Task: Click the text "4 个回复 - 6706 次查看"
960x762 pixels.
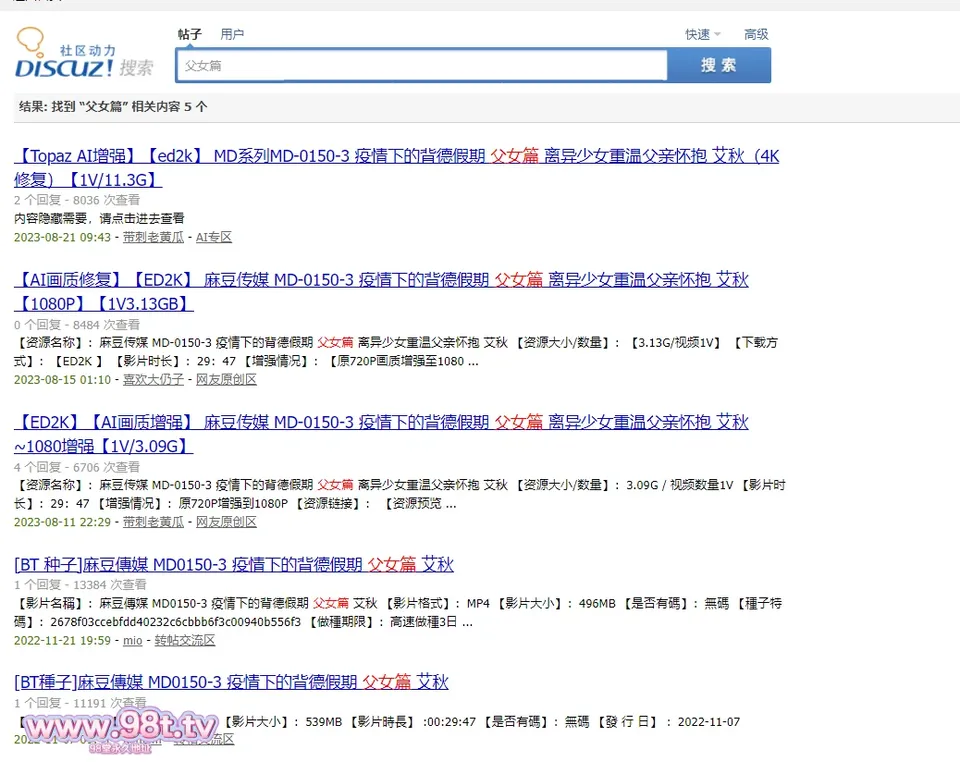Action: [77, 467]
